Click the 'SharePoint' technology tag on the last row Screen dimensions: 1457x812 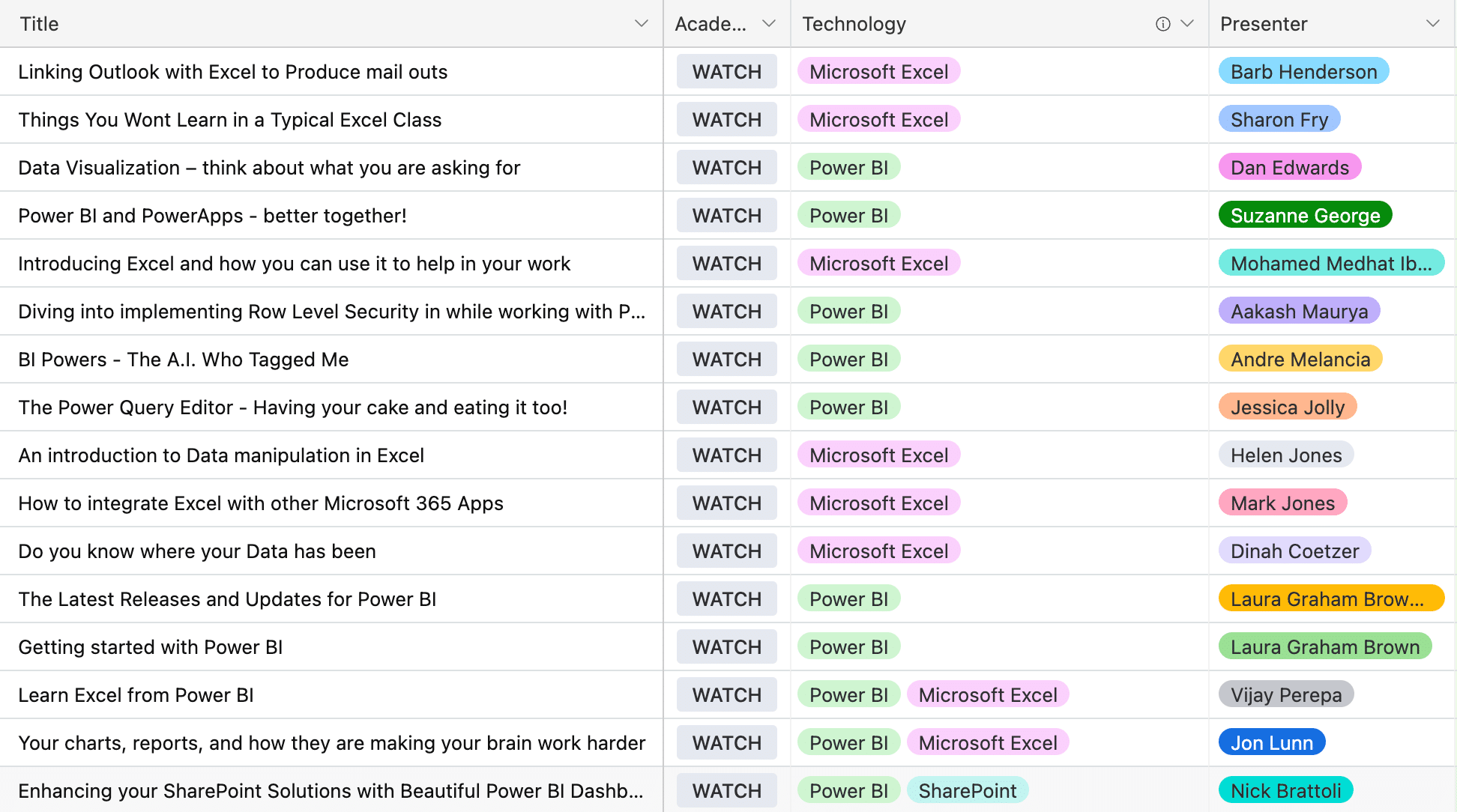pyautogui.click(x=968, y=790)
